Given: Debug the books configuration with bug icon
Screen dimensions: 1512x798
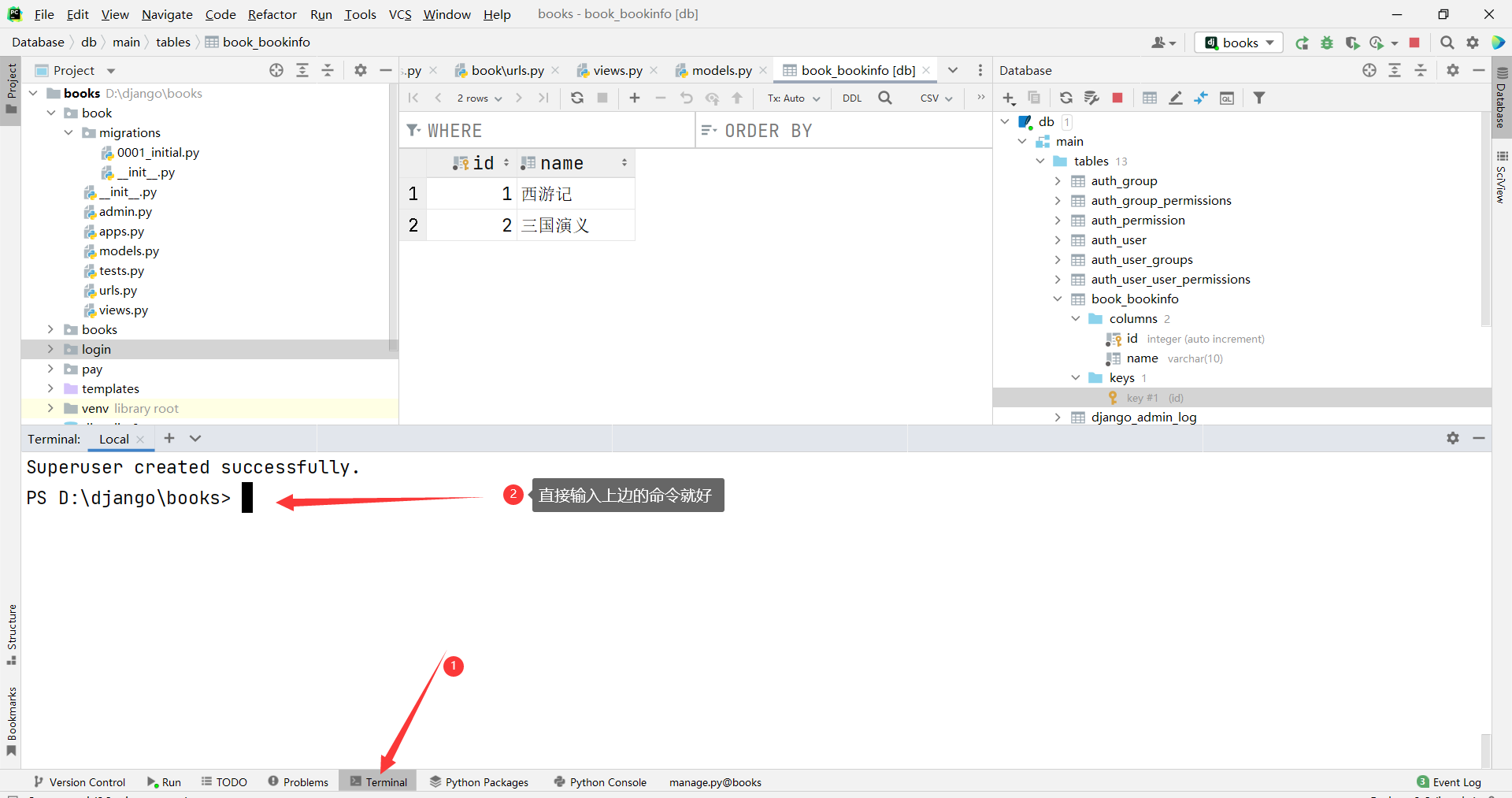Looking at the screenshot, I should (x=1327, y=43).
